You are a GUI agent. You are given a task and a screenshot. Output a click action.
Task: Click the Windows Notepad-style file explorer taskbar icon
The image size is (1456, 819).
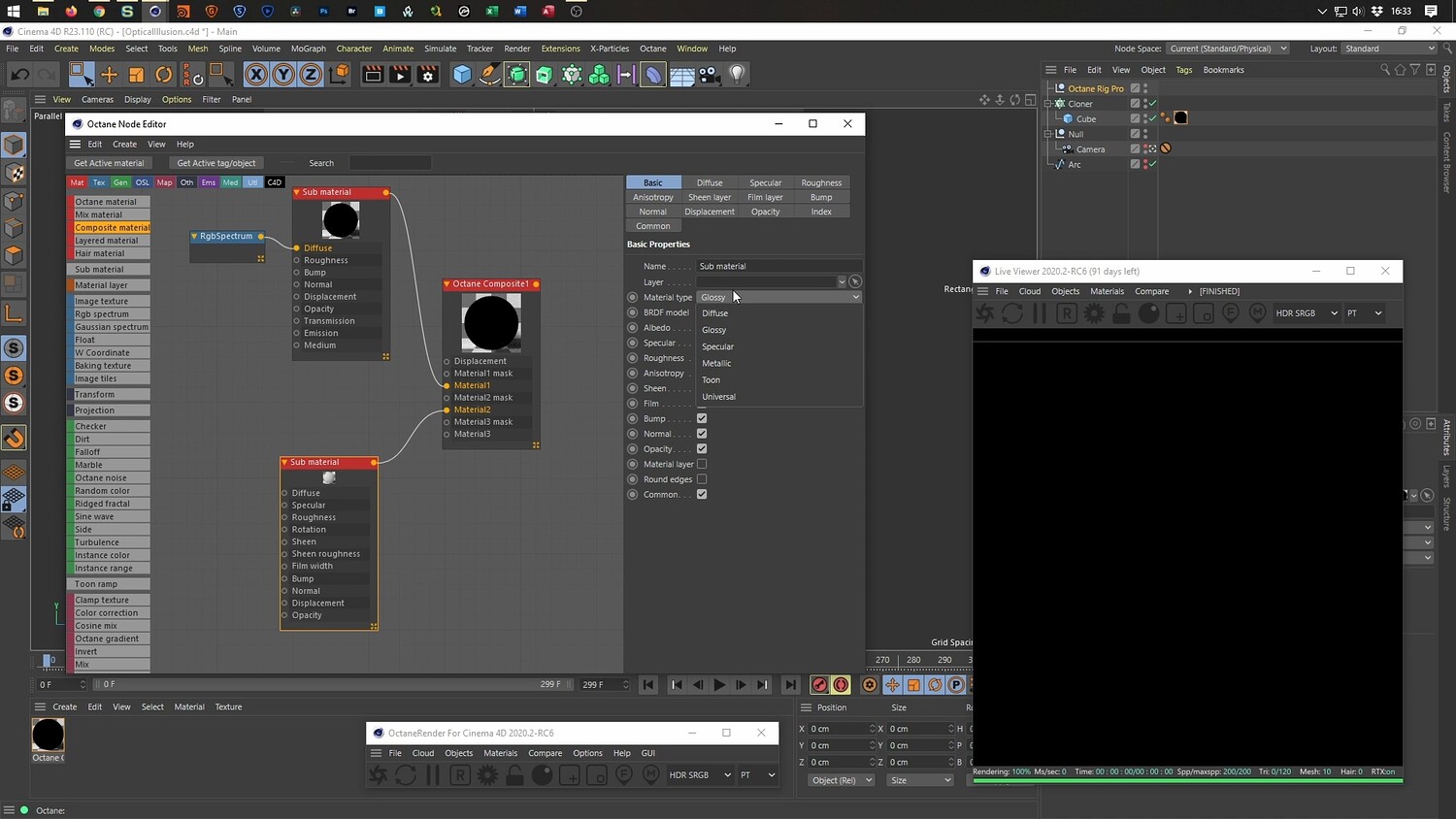(x=43, y=11)
